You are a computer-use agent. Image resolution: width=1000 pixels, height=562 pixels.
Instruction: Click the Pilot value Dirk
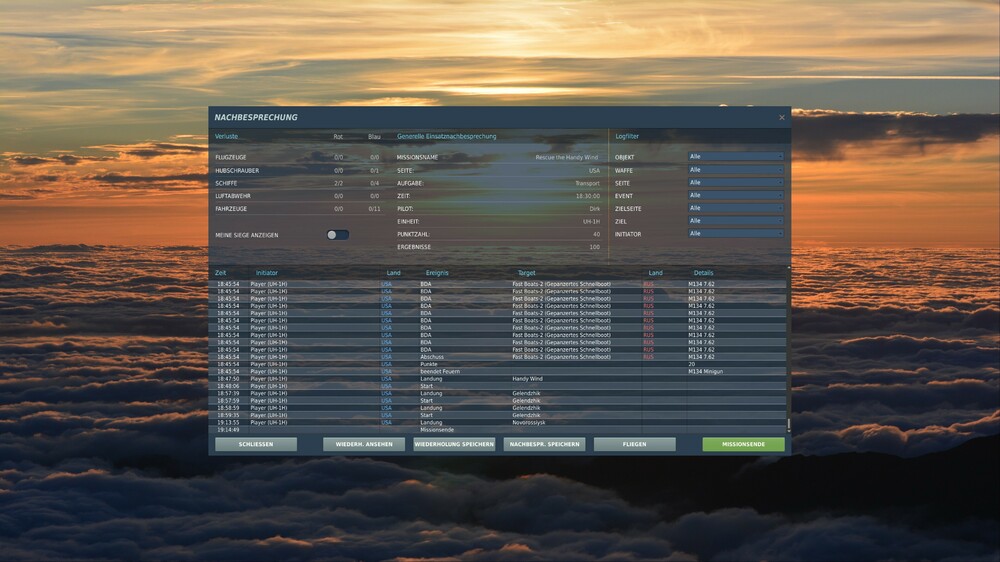(594, 209)
